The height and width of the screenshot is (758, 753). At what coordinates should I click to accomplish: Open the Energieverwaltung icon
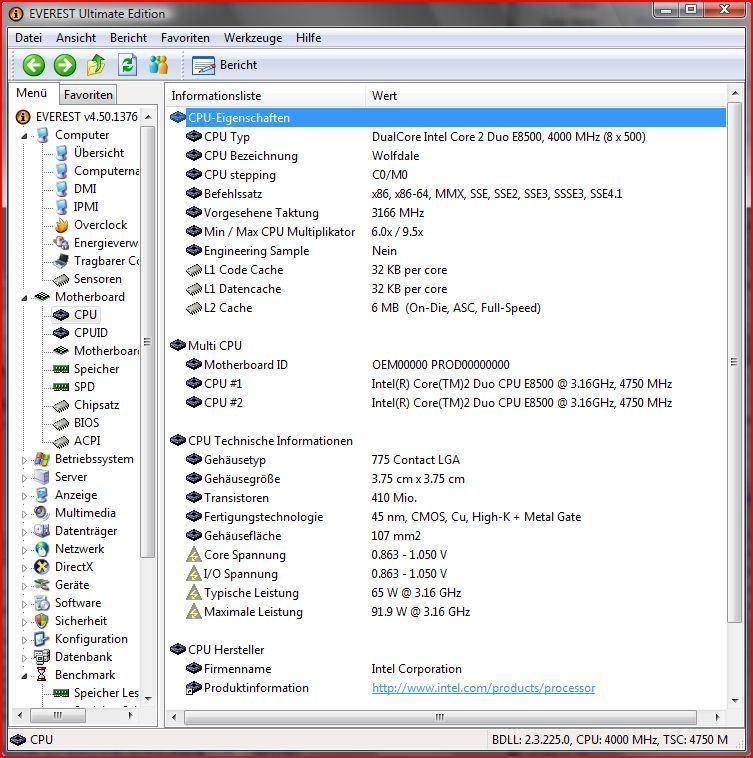pos(61,243)
